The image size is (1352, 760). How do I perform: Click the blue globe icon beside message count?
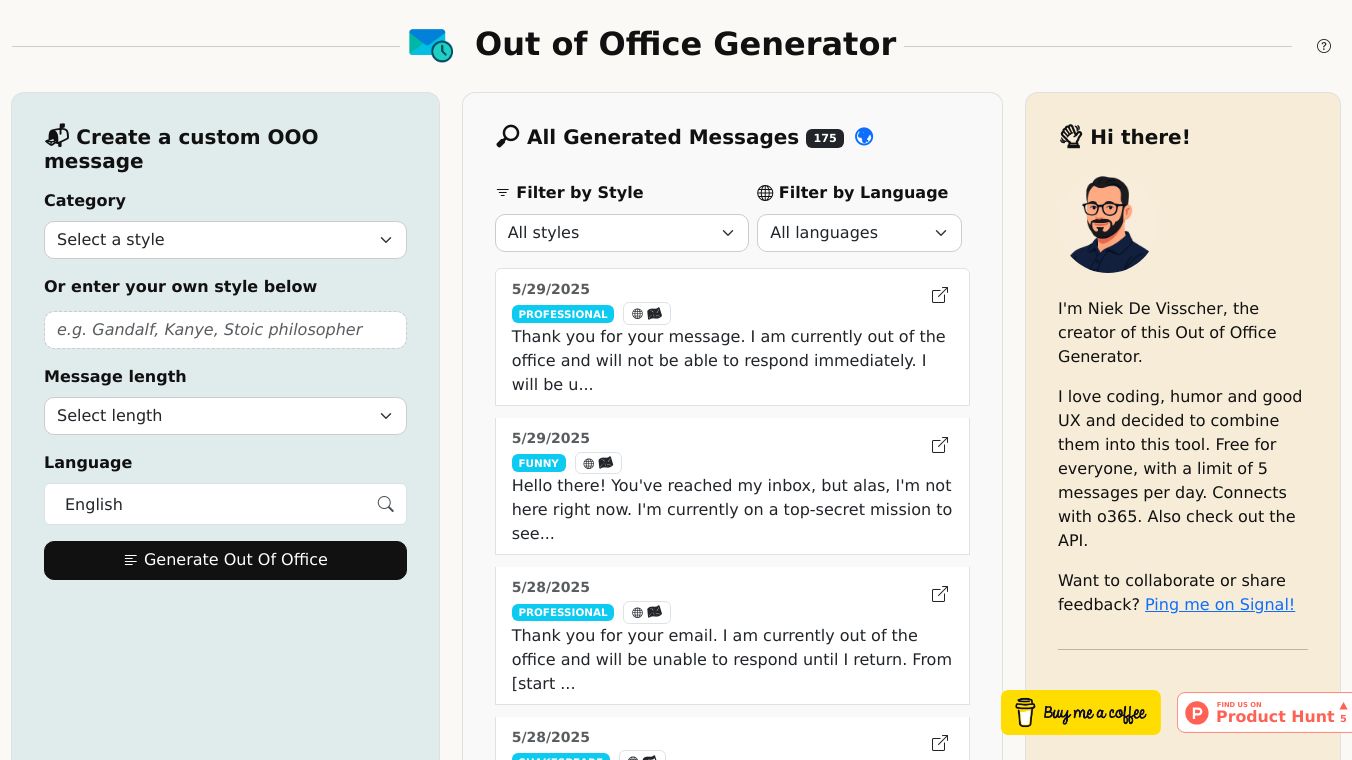[864, 137]
